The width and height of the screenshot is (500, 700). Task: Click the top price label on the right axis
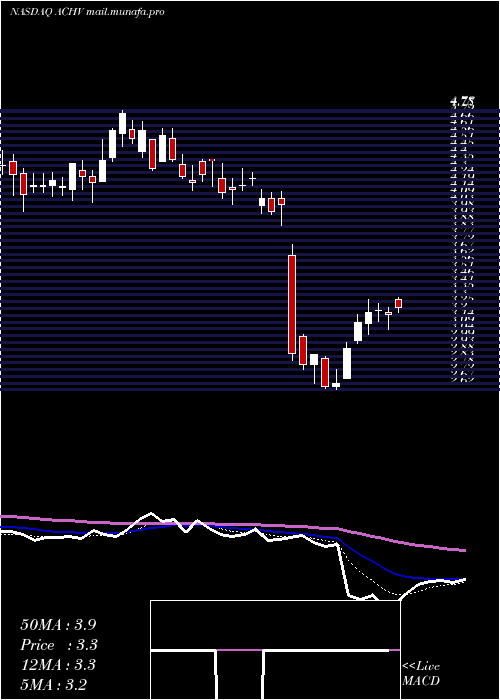pos(463,101)
